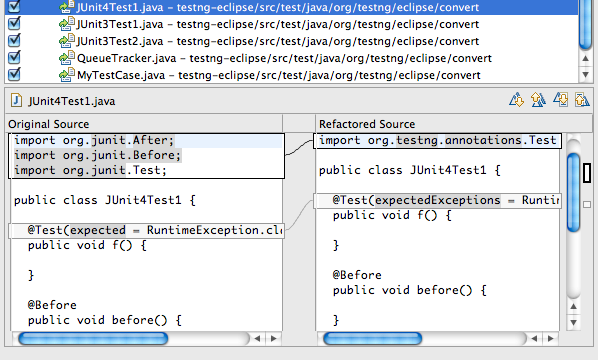This screenshot has height=360, width=598.
Task: Click the black overview ruler marker for the import change
Action: coord(587,173)
